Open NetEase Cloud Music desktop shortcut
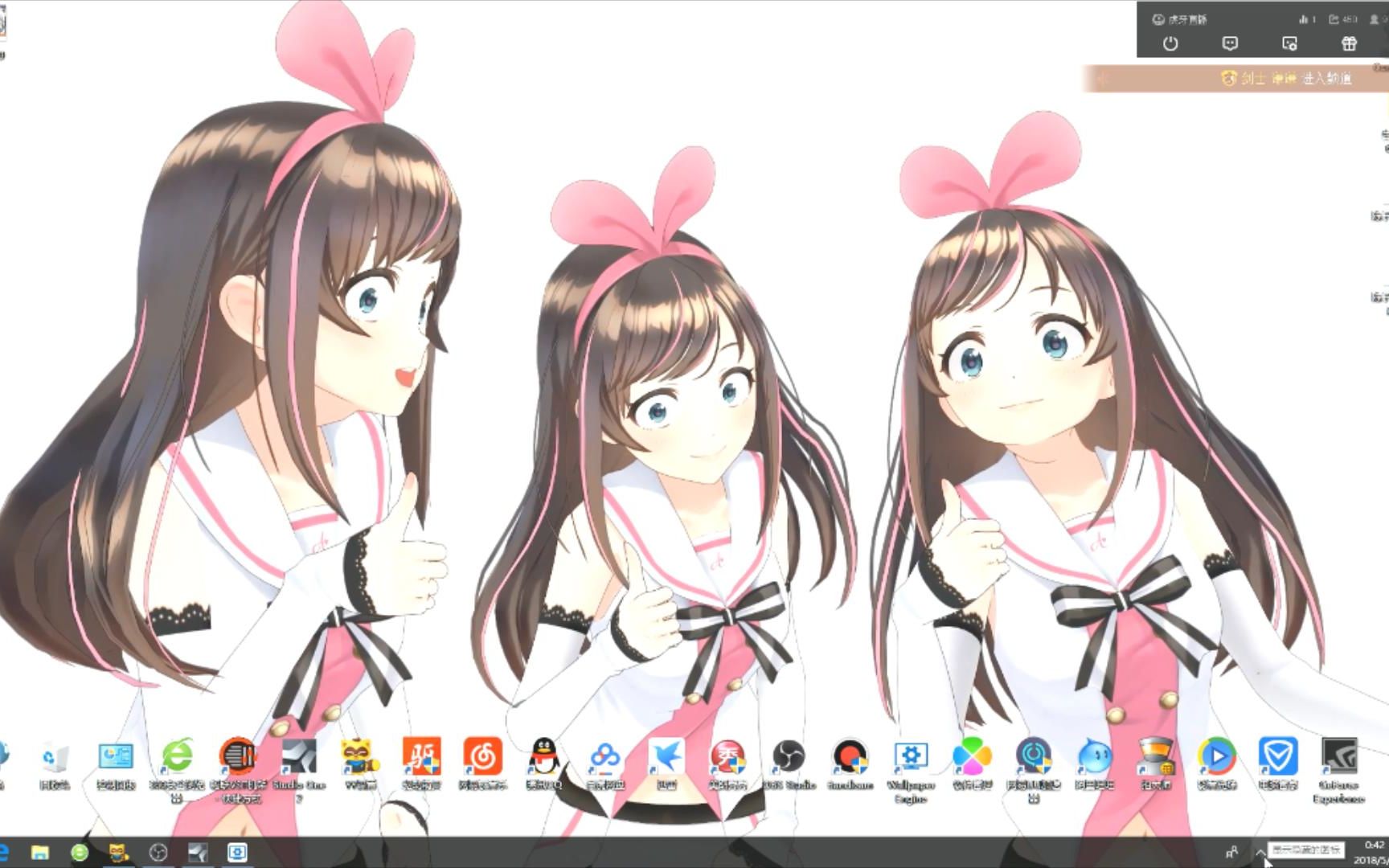Screen dimensions: 1389x868 482,765
